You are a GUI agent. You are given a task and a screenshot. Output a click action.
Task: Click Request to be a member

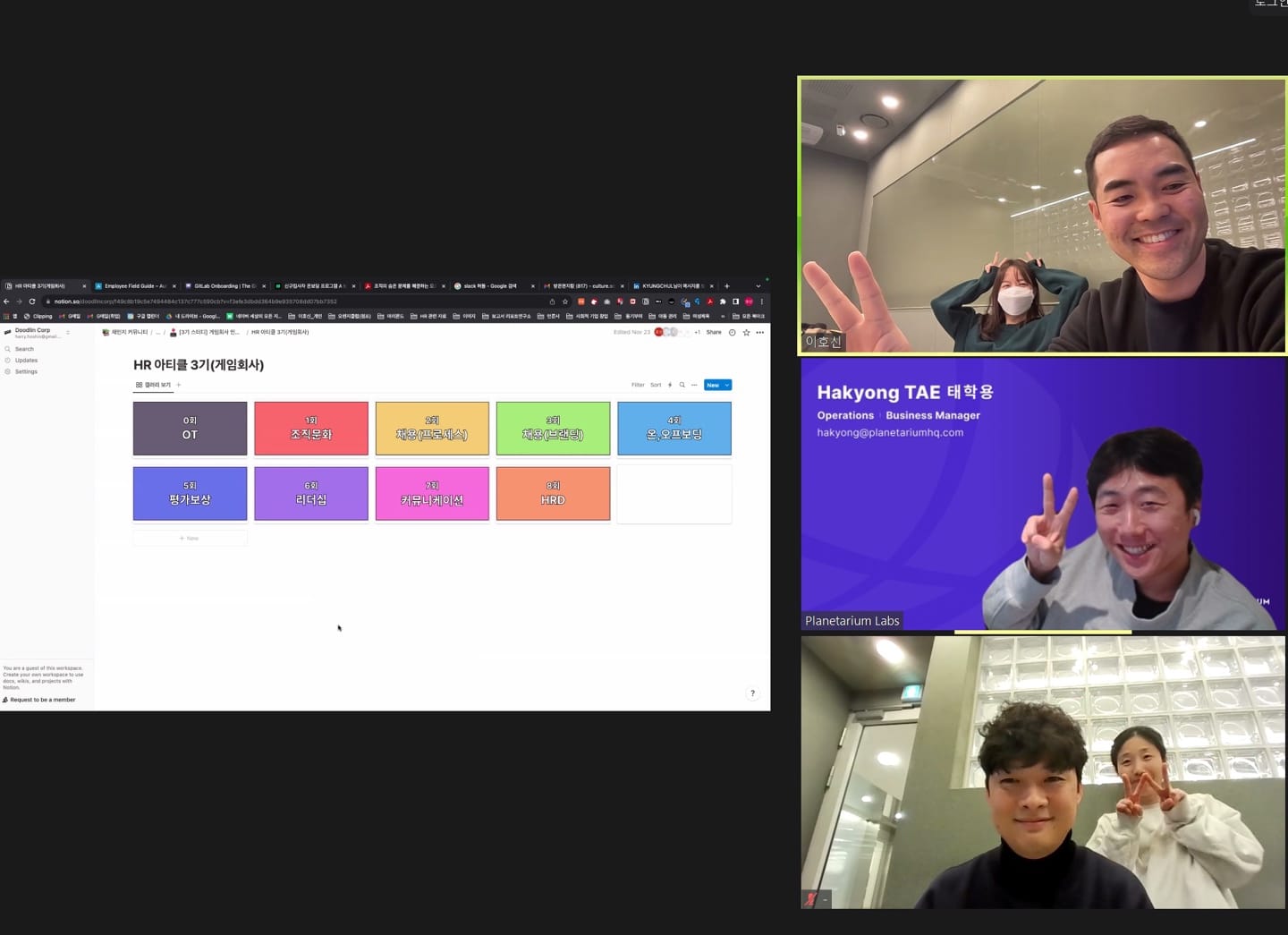pos(39,700)
